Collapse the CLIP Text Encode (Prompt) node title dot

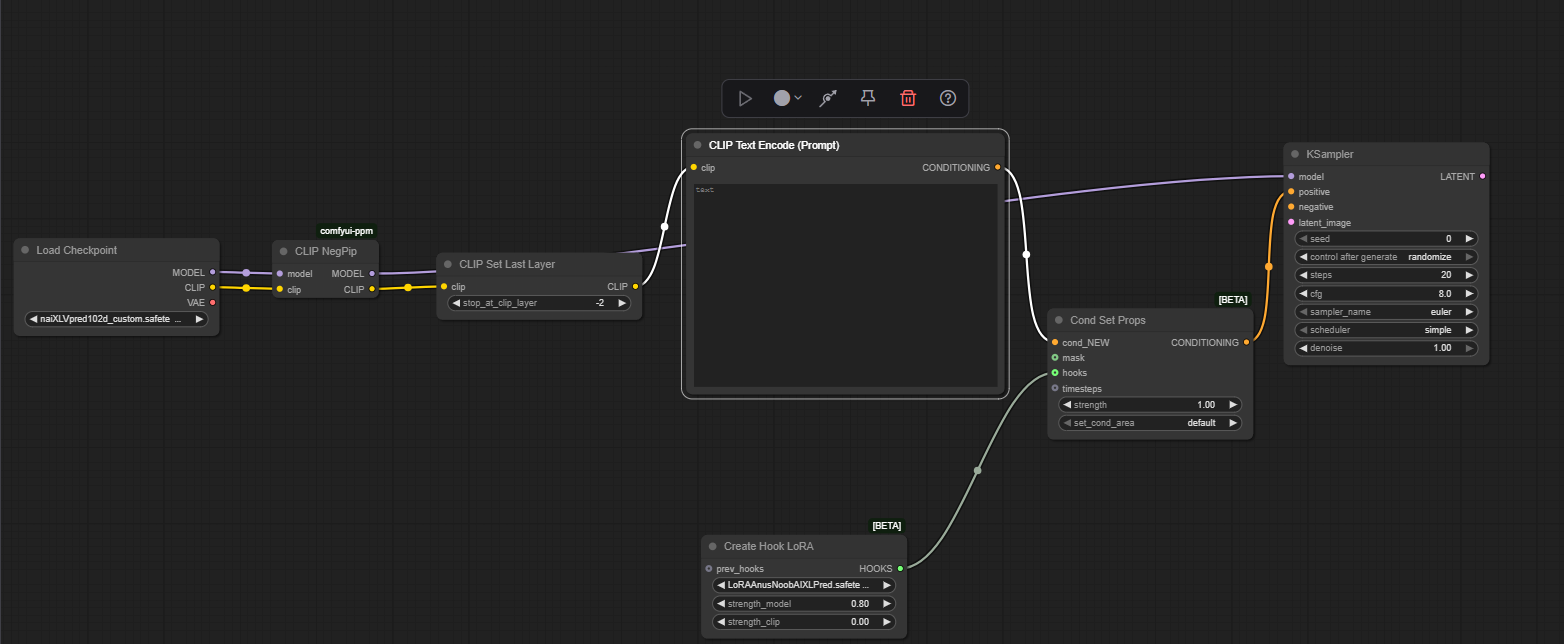pos(698,145)
